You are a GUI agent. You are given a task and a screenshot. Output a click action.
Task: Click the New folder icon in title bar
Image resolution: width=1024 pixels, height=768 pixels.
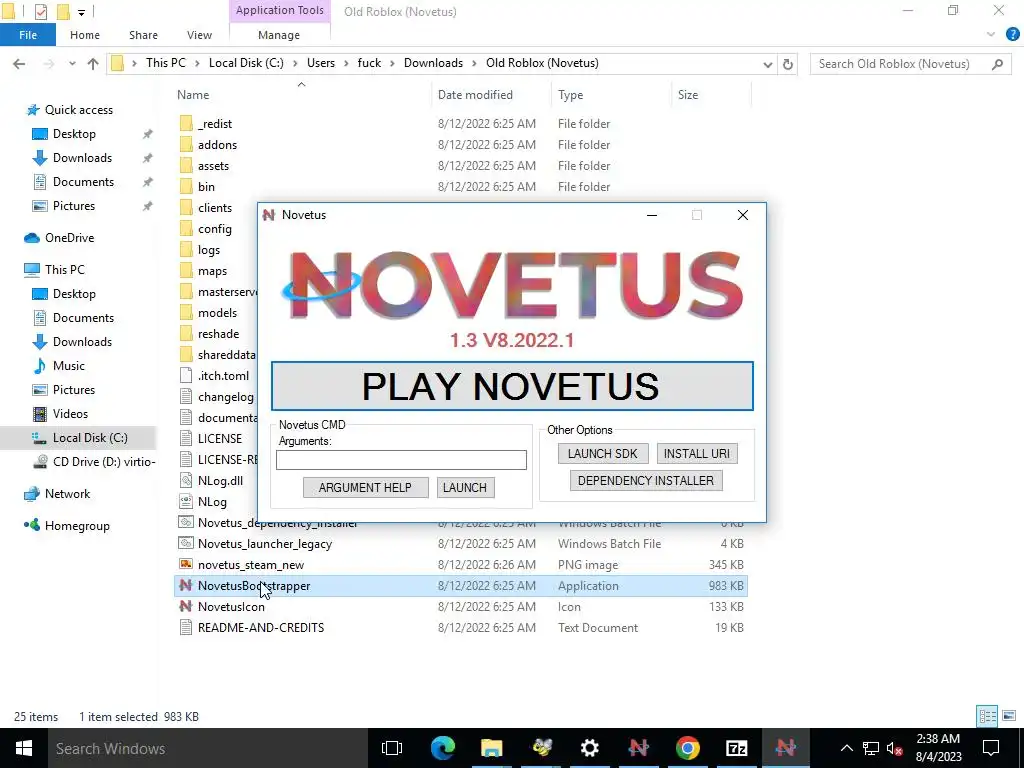(x=63, y=11)
